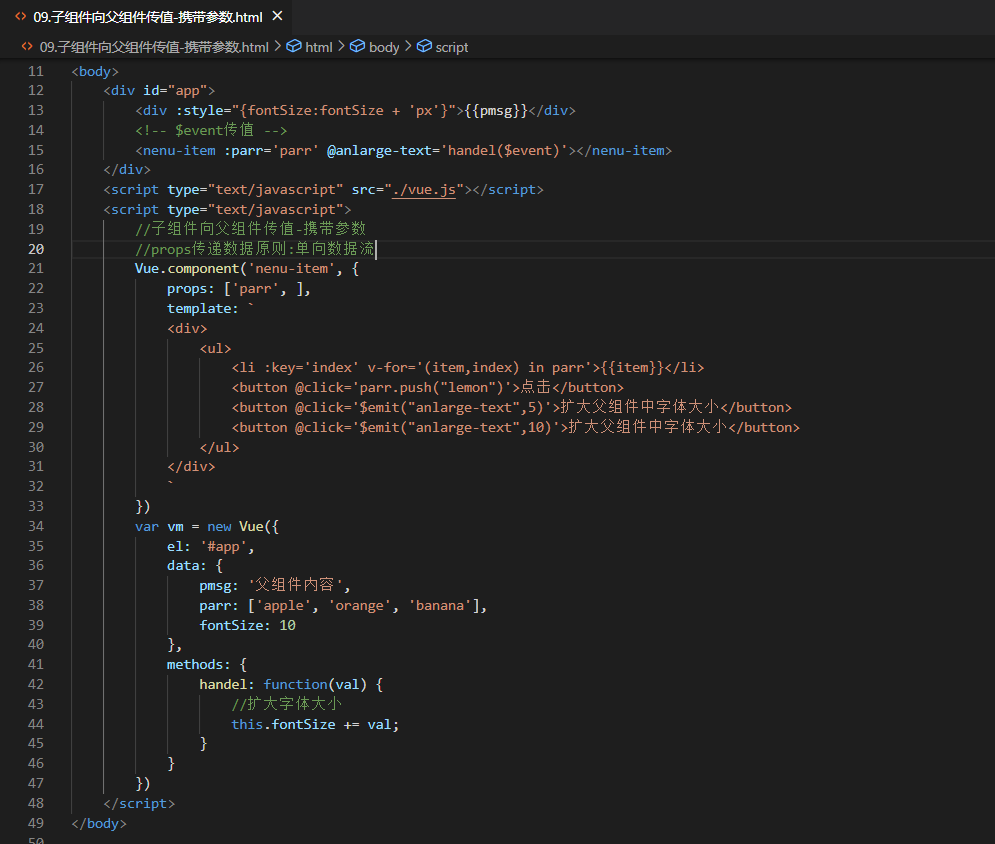
Task: Click the HTML file icon in the editor tab
Action: point(20,17)
